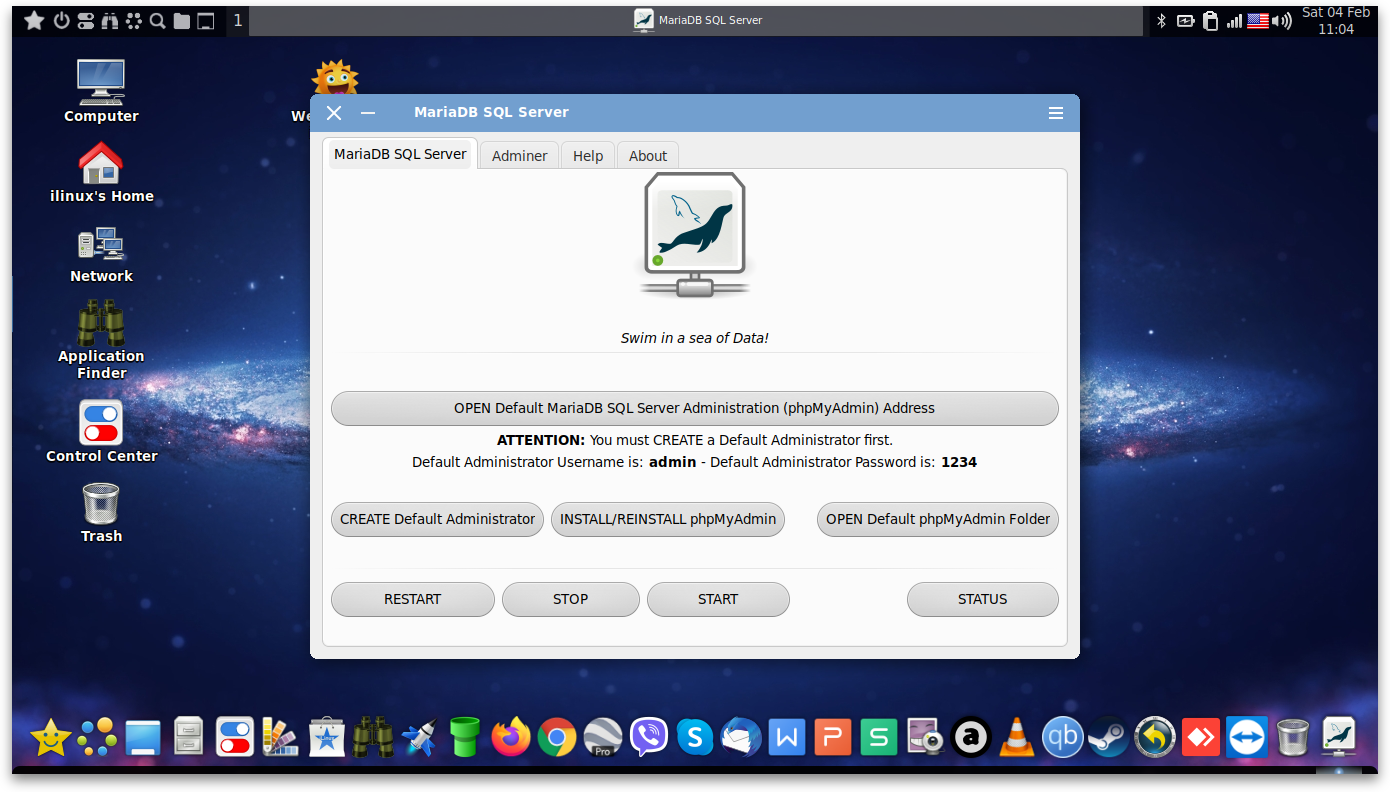Viewport: 1390px width, 792px height.
Task: Open ilinux's Home desktop folder
Action: (101, 172)
